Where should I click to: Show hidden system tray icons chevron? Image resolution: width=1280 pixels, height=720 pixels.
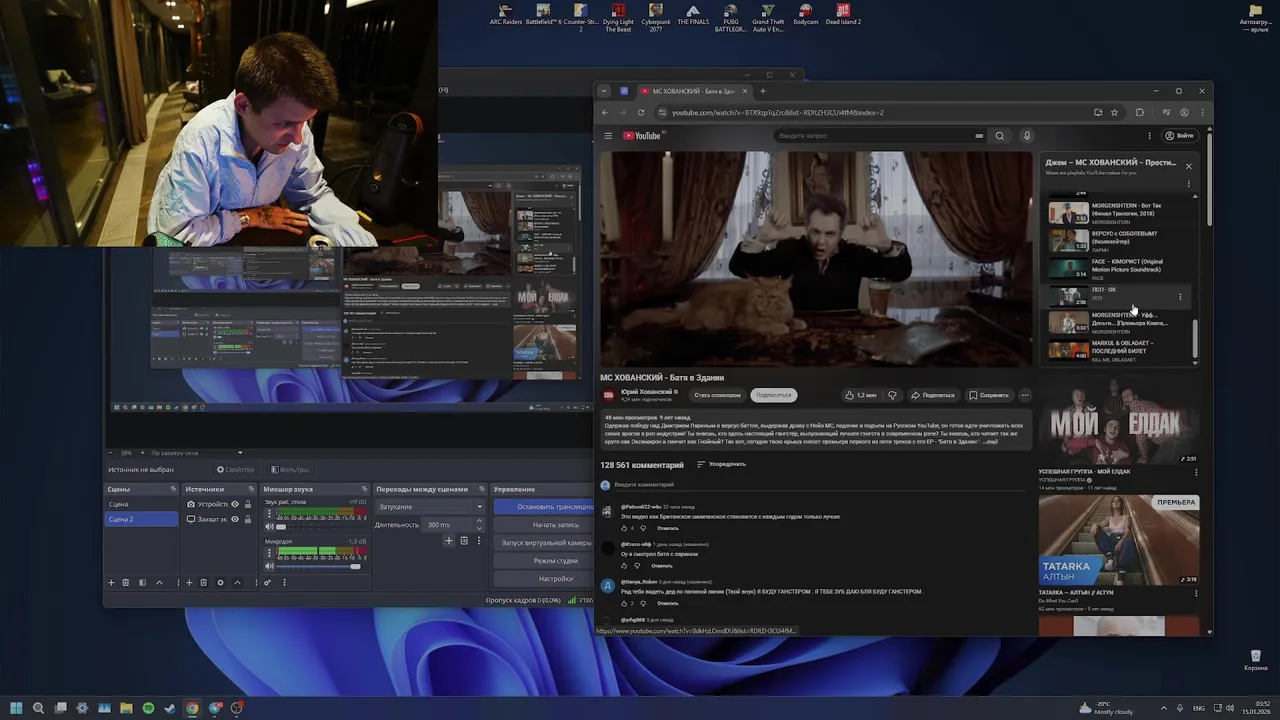[x=1164, y=708]
